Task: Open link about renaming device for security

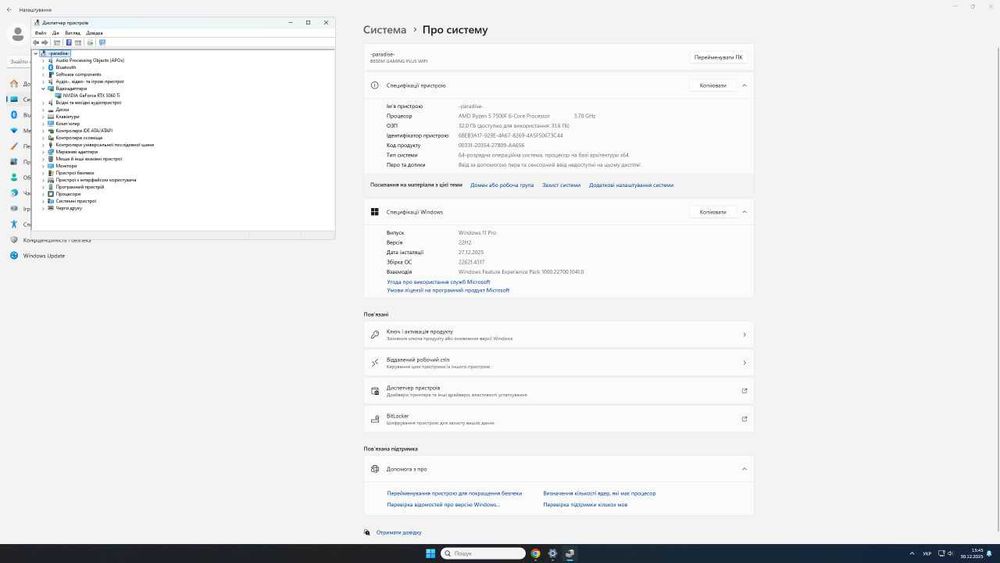Action: (x=454, y=493)
